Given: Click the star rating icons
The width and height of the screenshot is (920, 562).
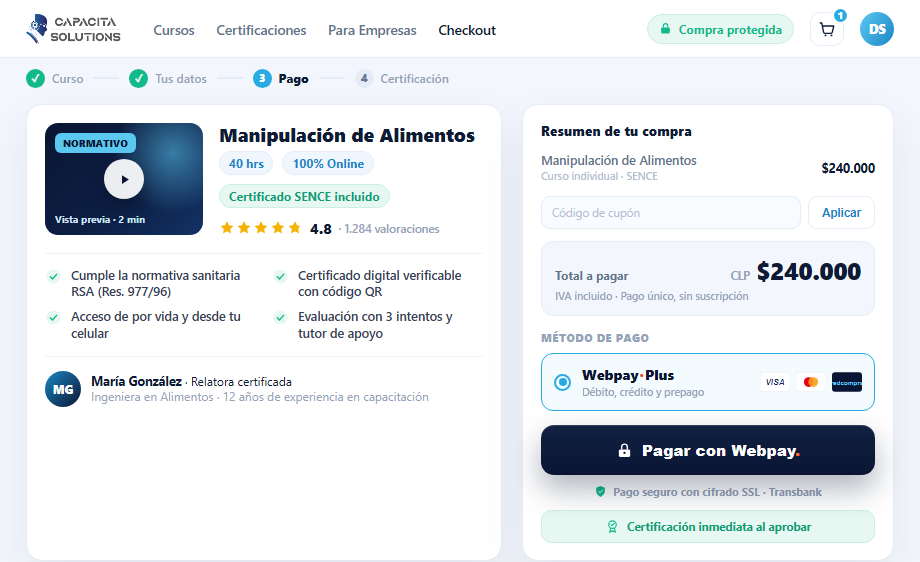Looking at the screenshot, I should pos(261,228).
